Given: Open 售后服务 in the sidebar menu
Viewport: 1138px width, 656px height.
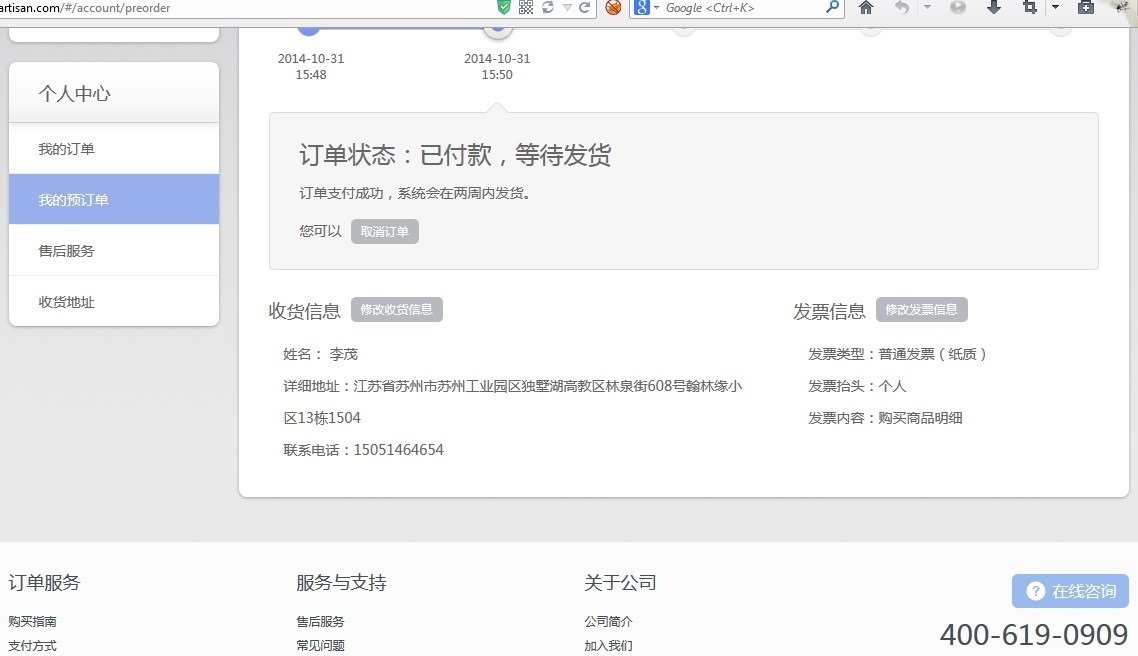Looking at the screenshot, I should pyautogui.click(x=114, y=250).
